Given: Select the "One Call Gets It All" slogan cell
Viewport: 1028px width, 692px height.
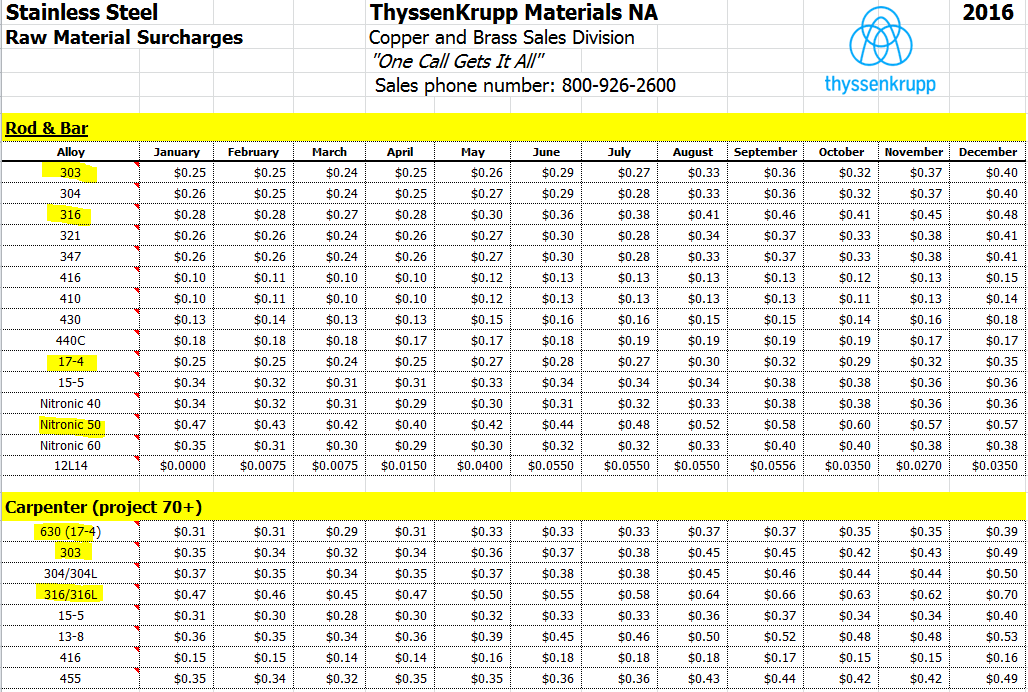Looking at the screenshot, I should (458, 61).
